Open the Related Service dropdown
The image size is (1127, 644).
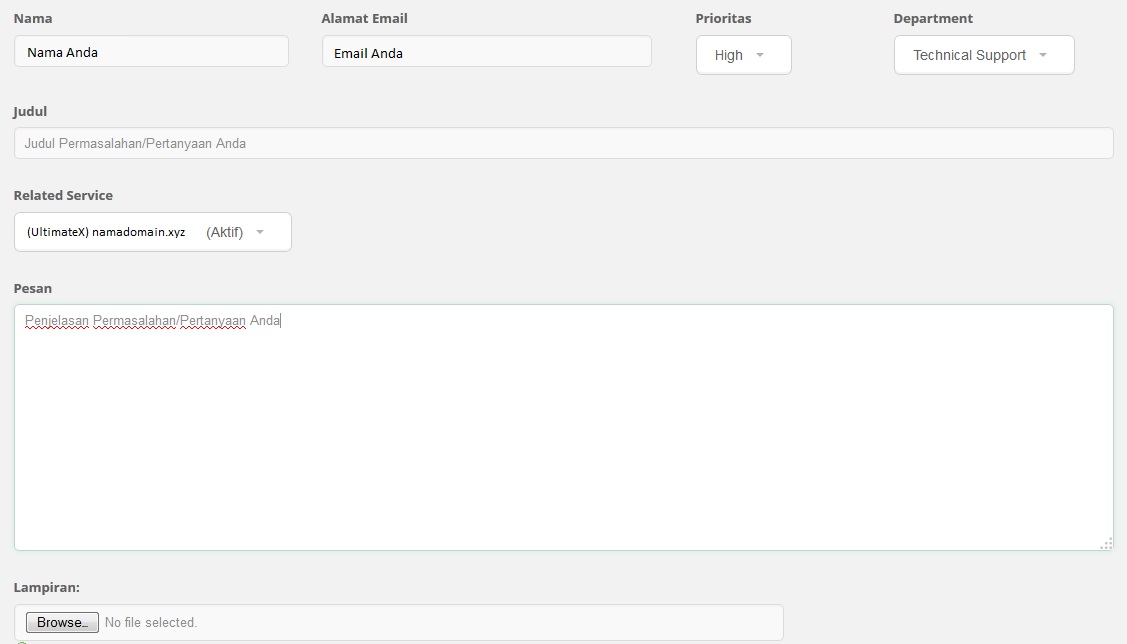[x=152, y=232]
